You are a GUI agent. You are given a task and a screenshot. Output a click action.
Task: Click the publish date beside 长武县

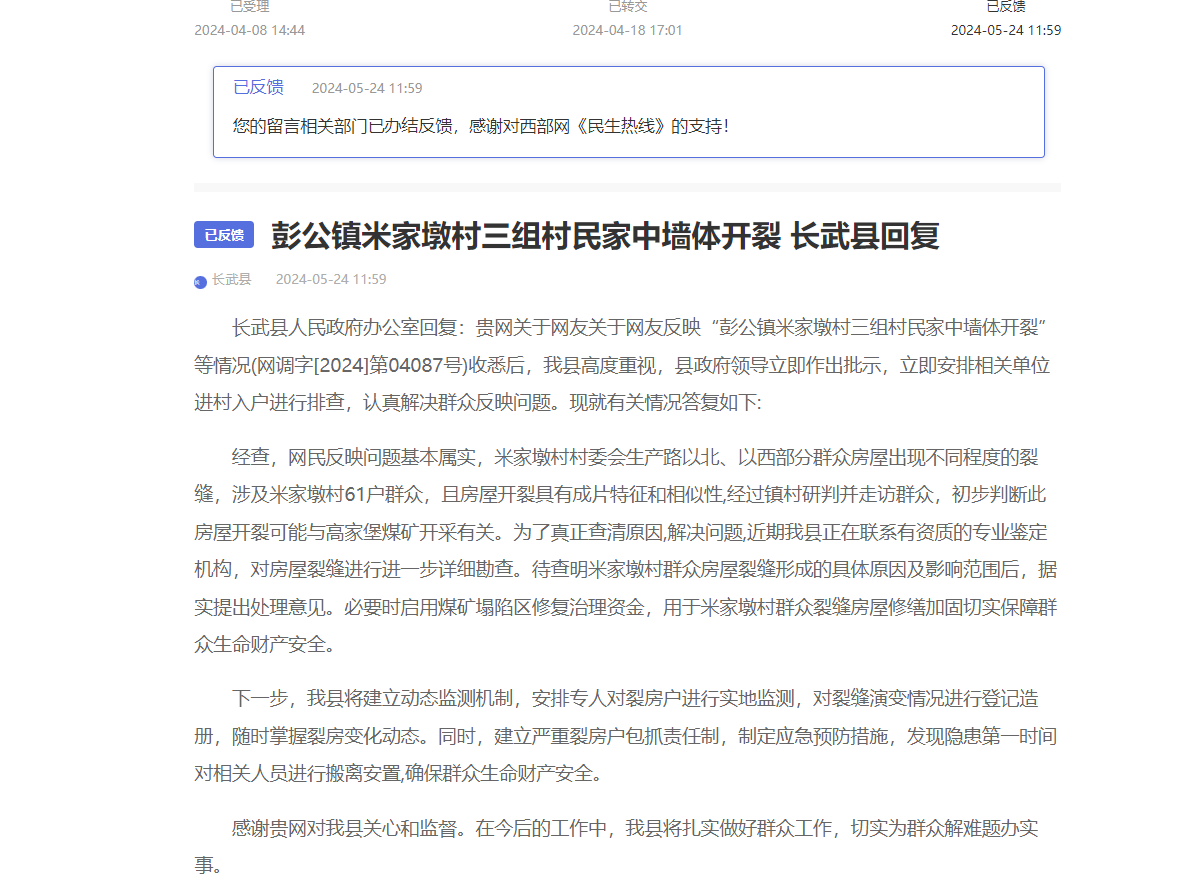[x=331, y=279]
